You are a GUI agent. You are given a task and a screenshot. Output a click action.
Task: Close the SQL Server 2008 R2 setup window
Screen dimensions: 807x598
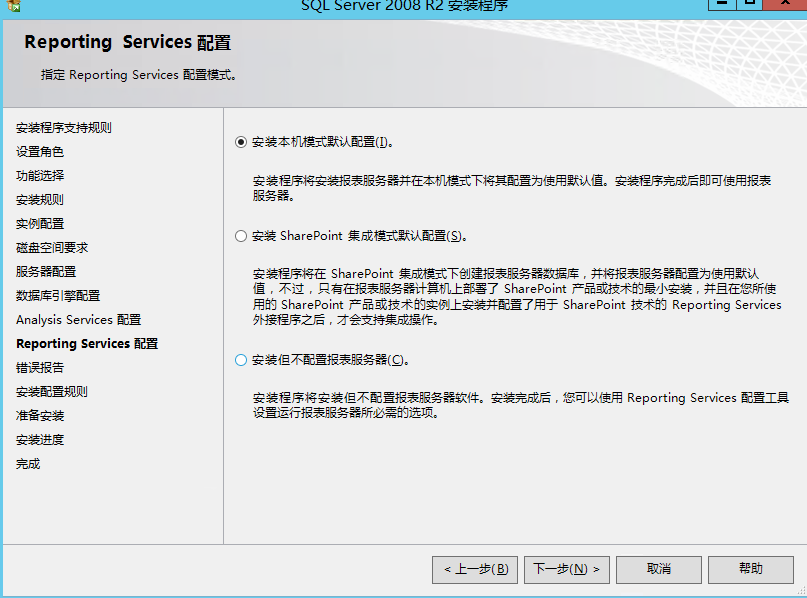[x=784, y=4]
